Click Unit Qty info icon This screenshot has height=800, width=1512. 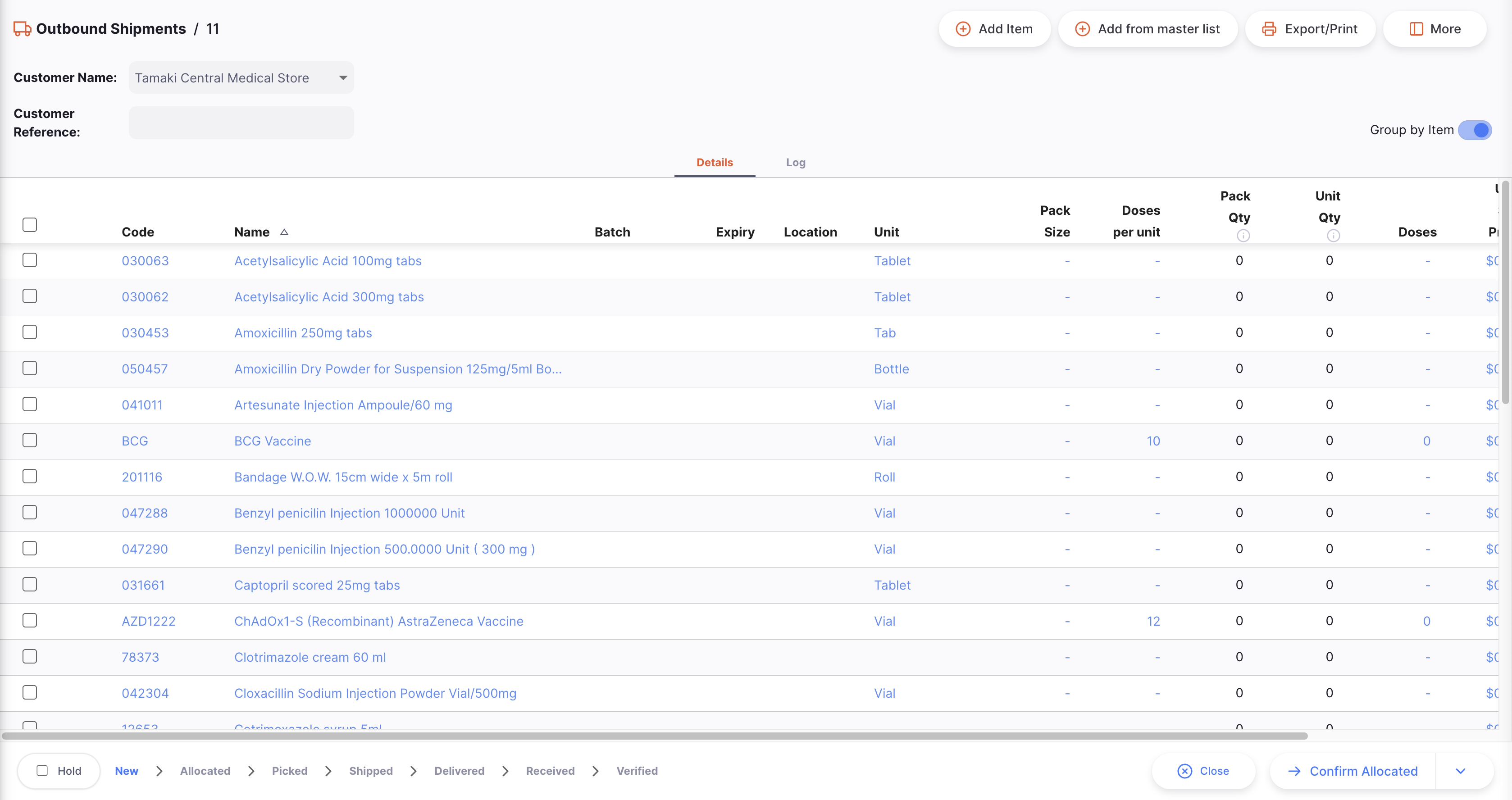pos(1333,236)
